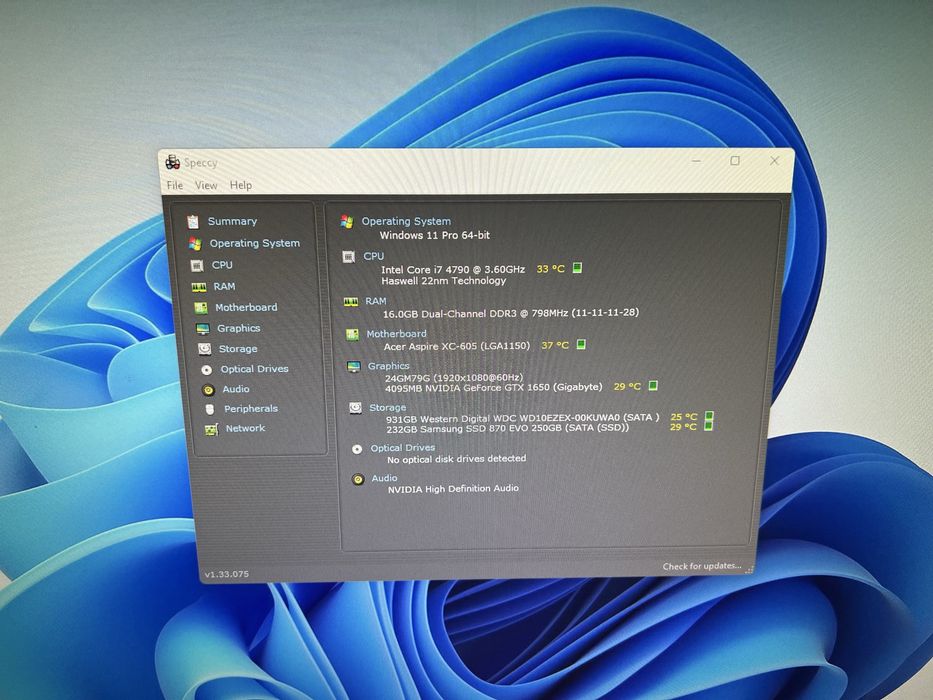Click the RAM stick icon in sidebar
This screenshot has width=933, height=700.
pyautogui.click(x=199, y=287)
